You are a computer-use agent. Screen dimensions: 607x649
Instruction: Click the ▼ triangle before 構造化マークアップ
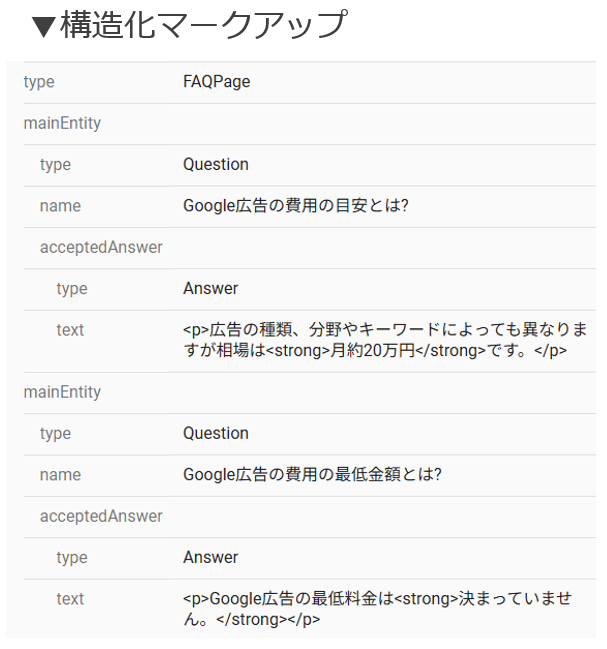[x=43, y=27]
